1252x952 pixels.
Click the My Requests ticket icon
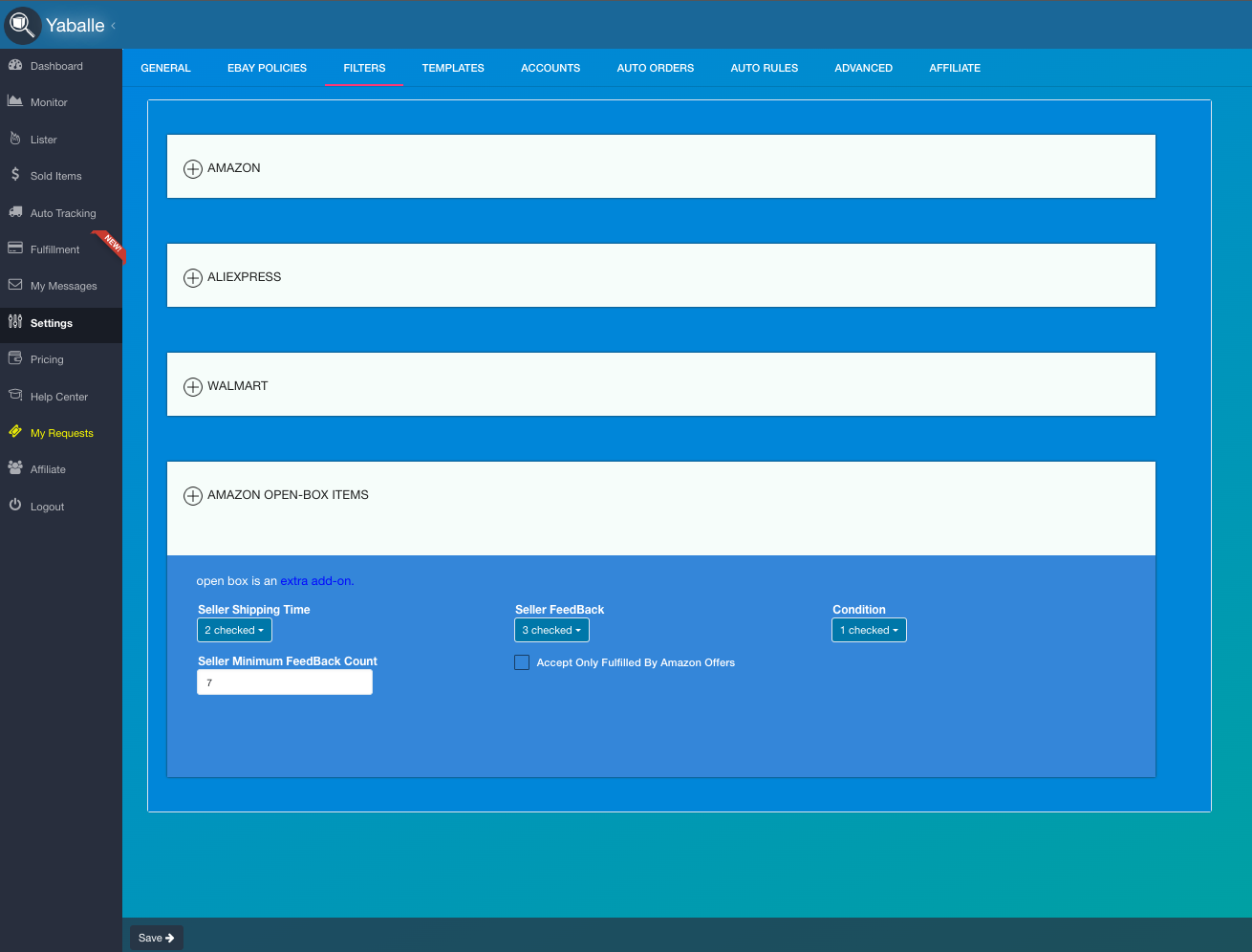tap(15, 432)
